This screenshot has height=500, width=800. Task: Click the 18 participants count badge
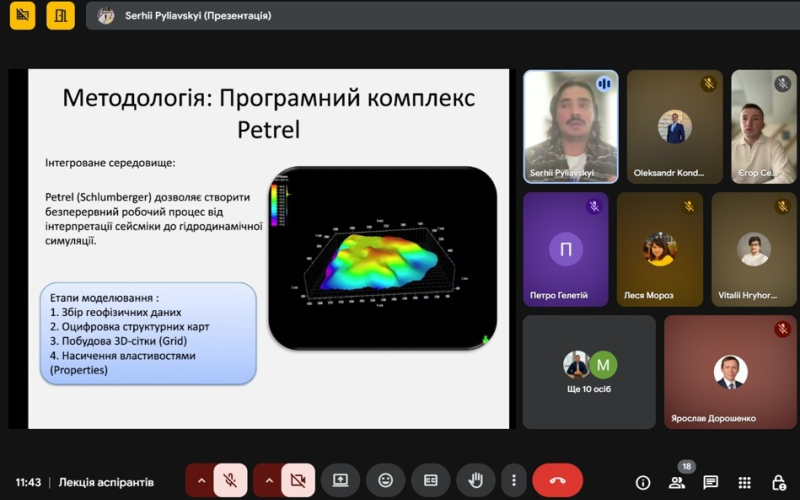[x=687, y=466]
